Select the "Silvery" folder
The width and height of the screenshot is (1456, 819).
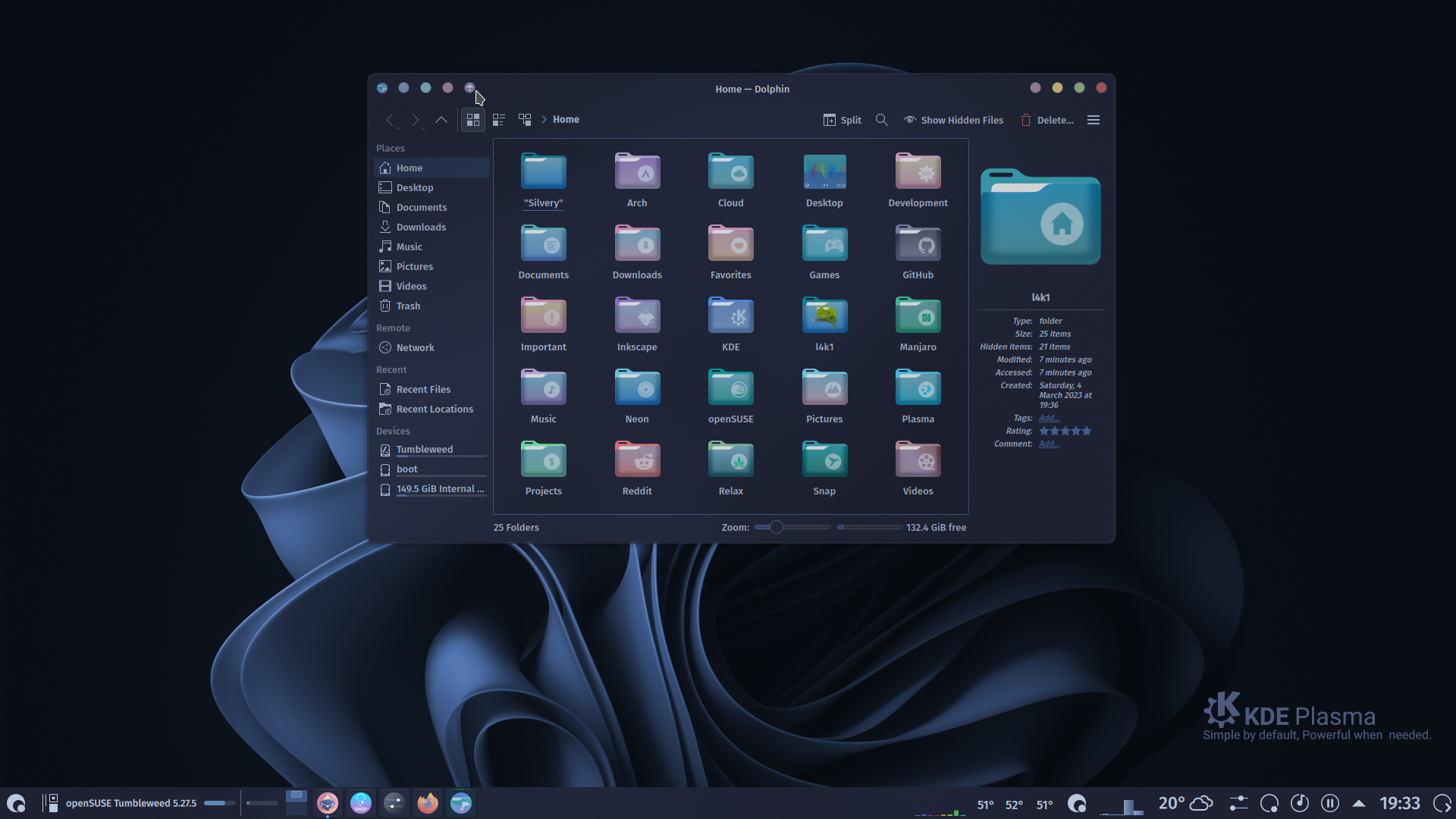544,180
